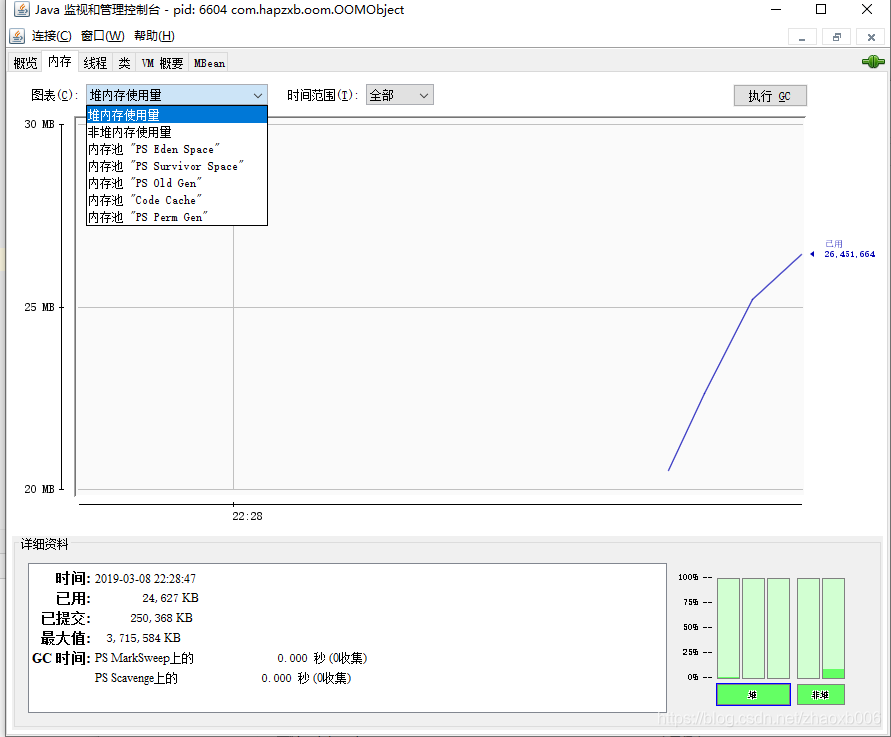Screen dimensions: 891x737
Task: Choose 内存池 "PS Perm Gen" option
Action: click(177, 217)
